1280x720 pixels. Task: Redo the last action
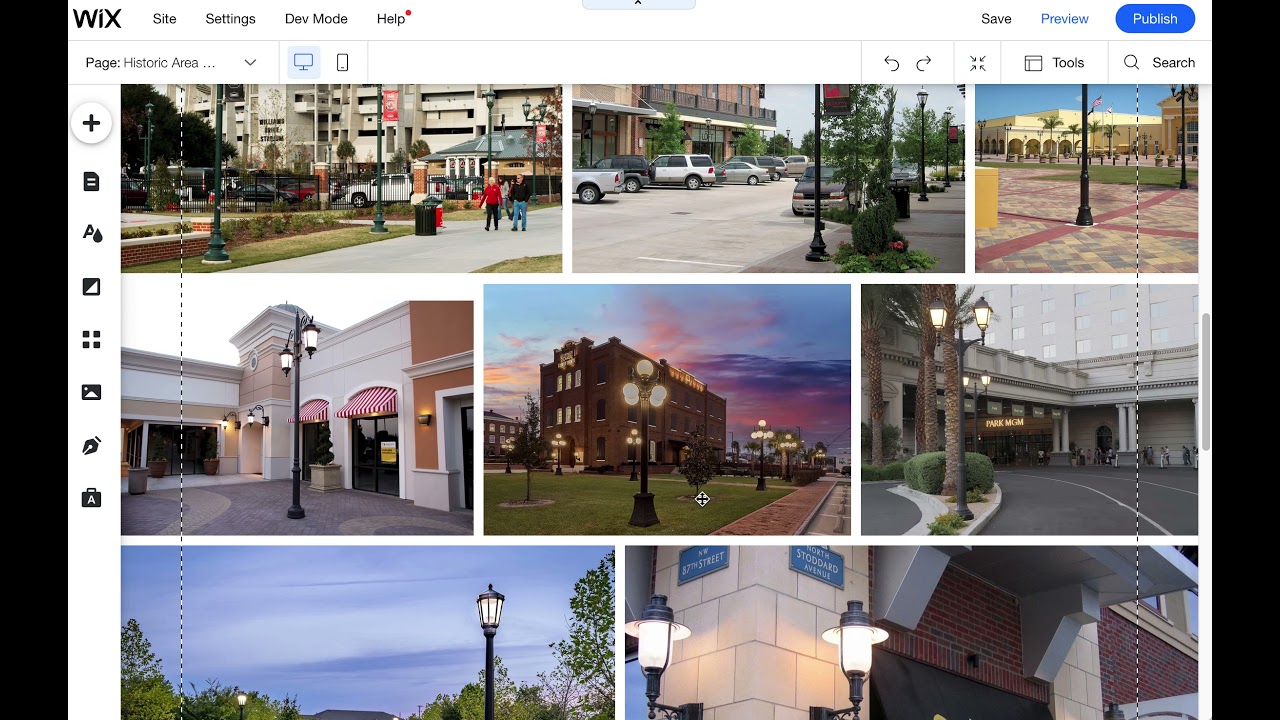click(924, 63)
